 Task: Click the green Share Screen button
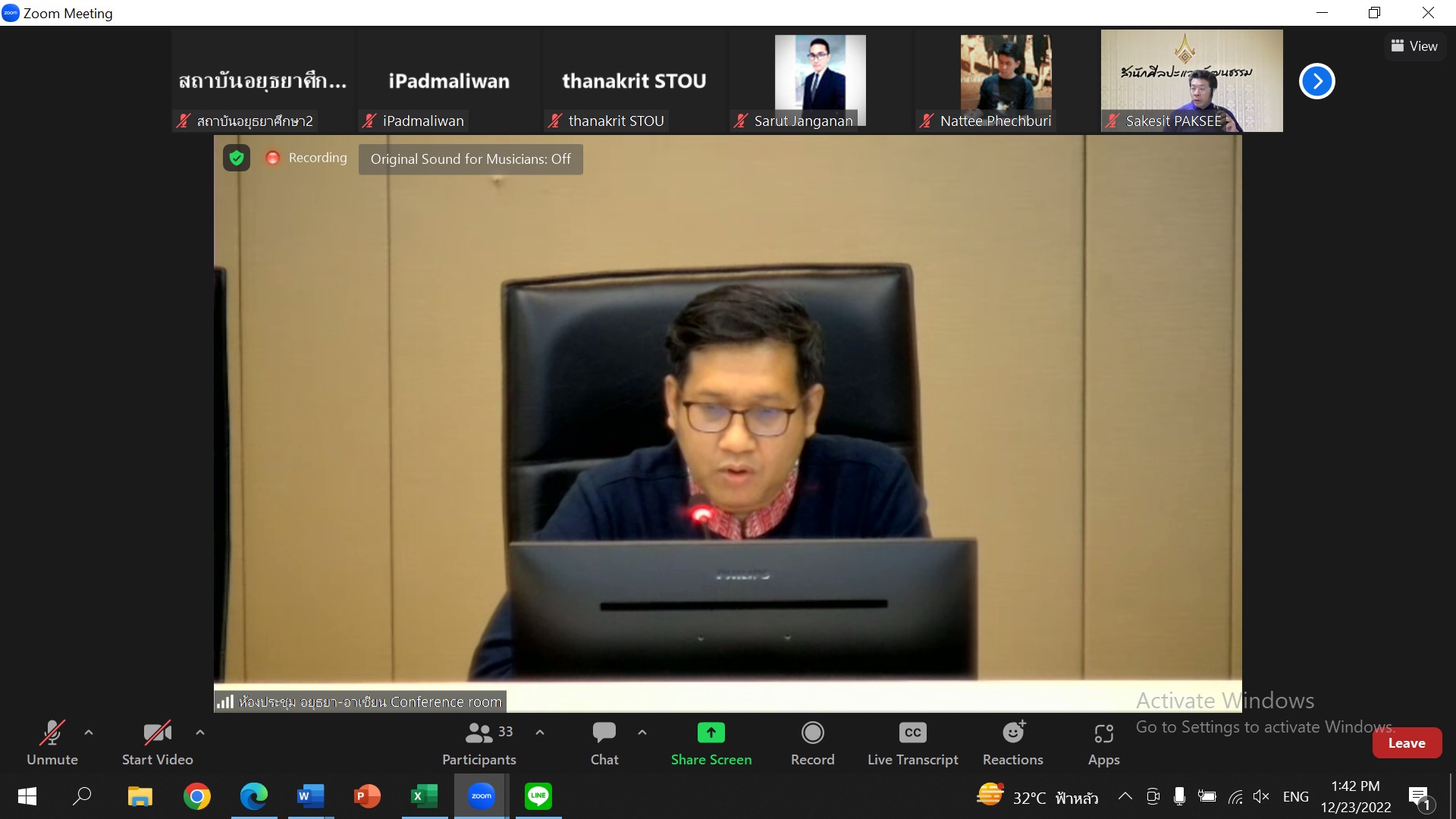point(711,743)
